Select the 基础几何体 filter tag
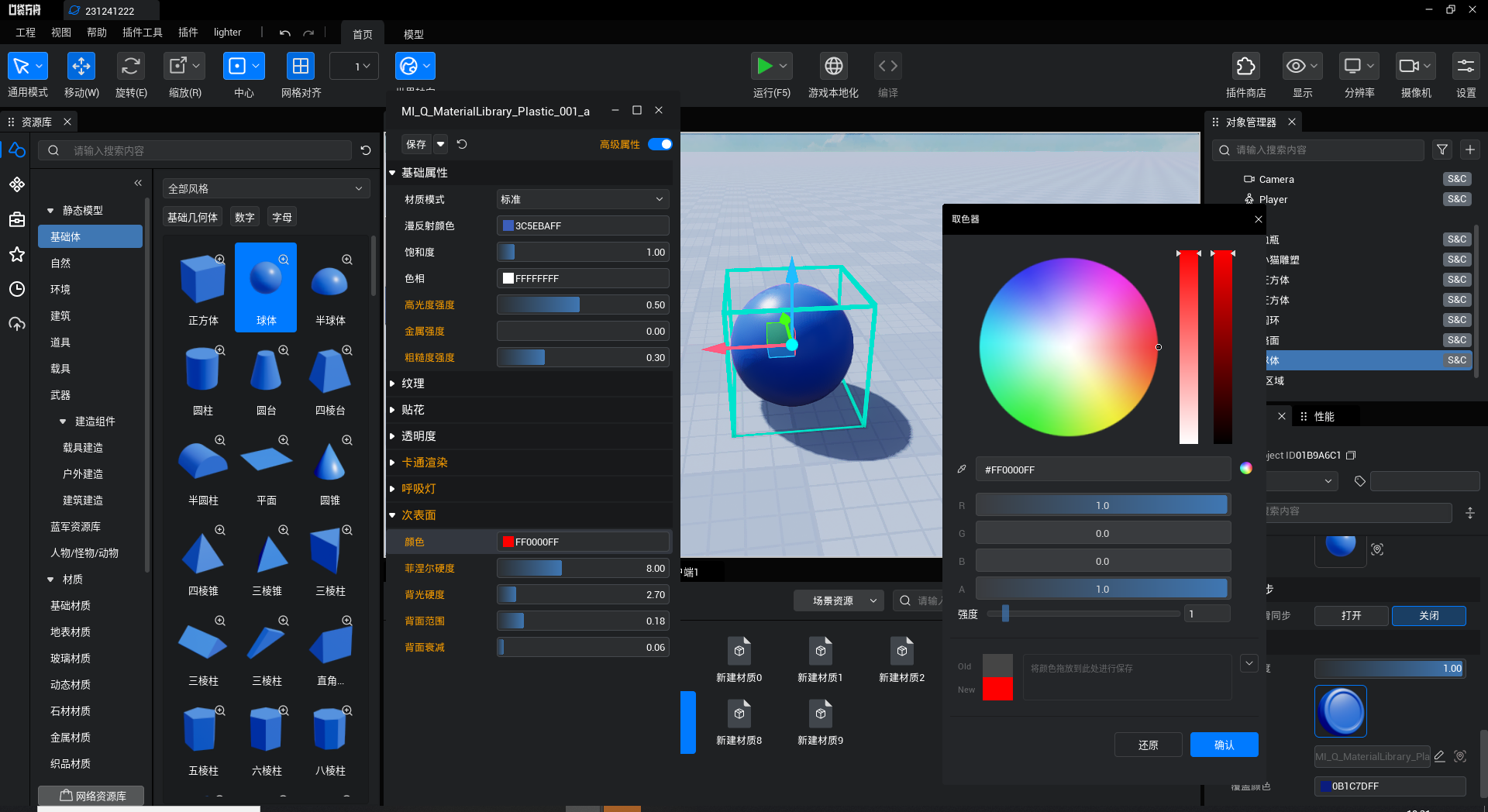Image resolution: width=1488 pixels, height=812 pixels. [193, 218]
